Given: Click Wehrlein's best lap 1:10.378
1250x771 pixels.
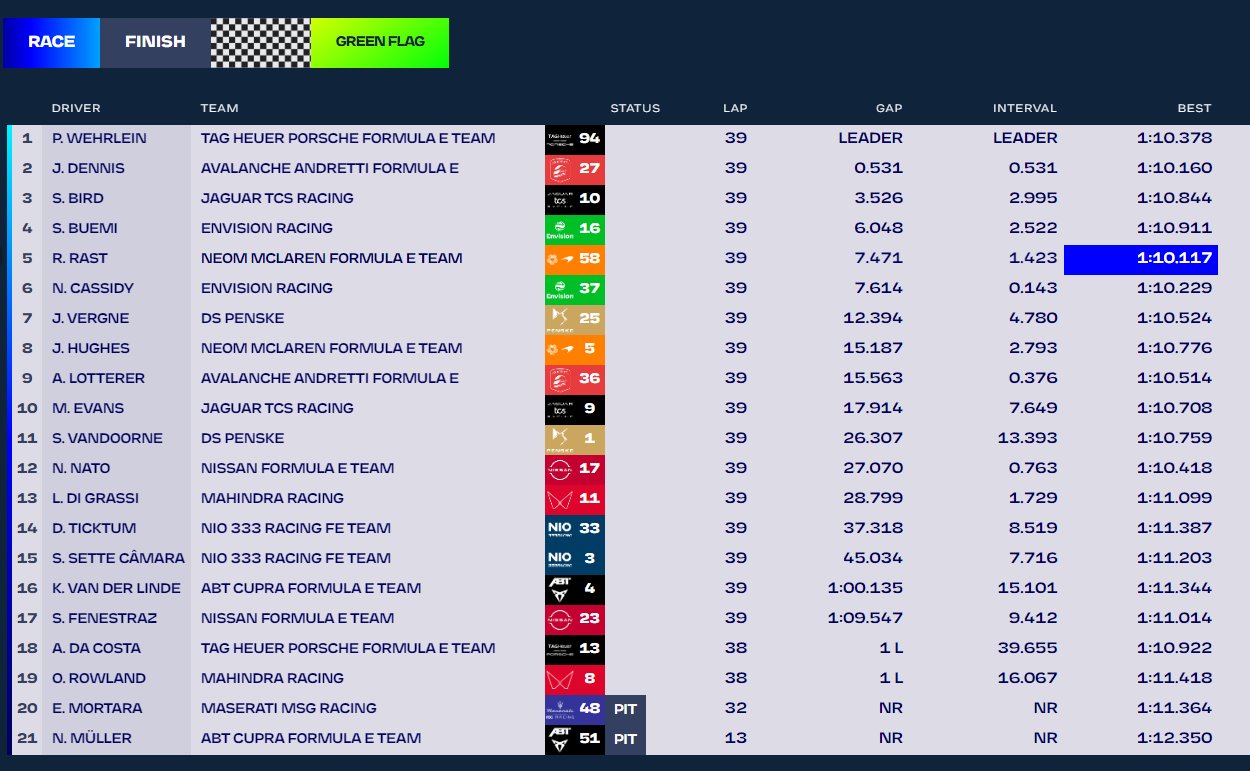Looking at the screenshot, I should pyautogui.click(x=1175, y=138).
